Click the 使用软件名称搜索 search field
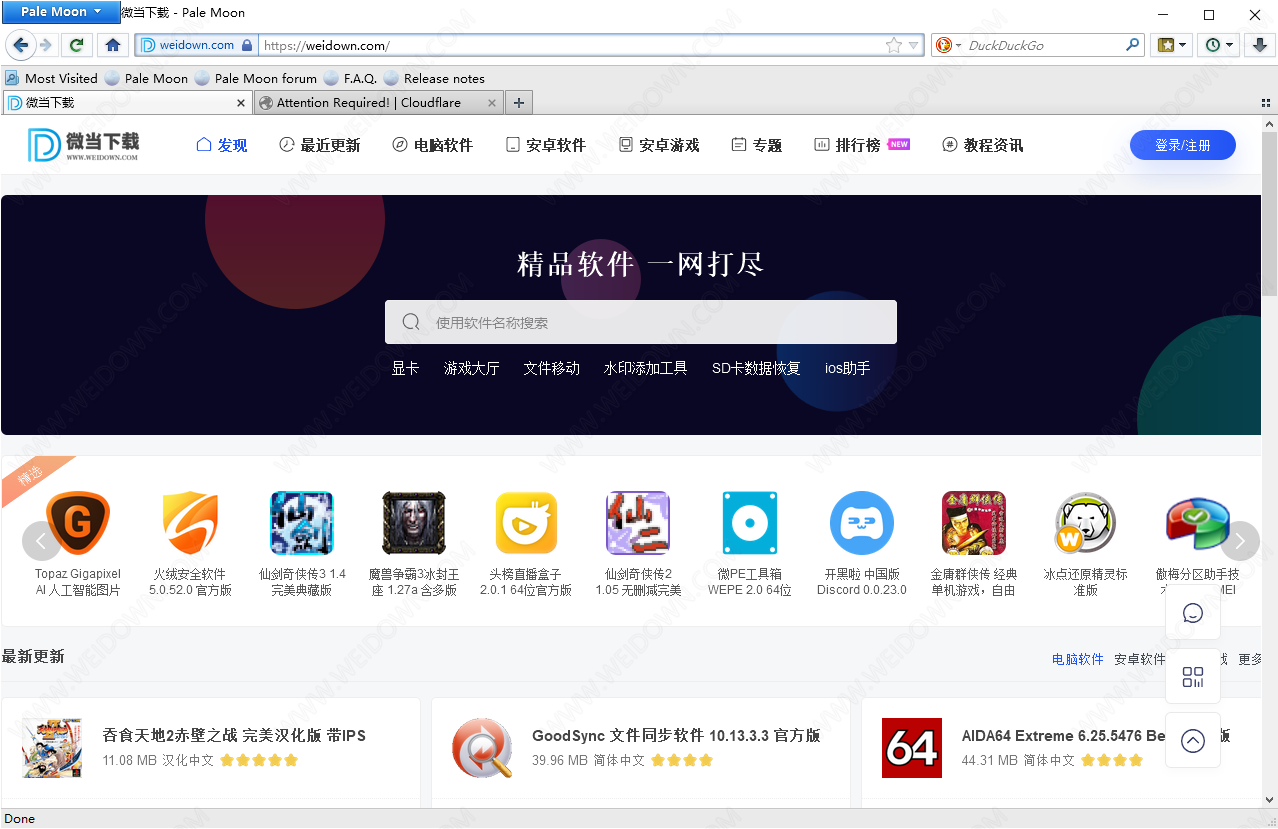1278x829 pixels. click(640, 323)
